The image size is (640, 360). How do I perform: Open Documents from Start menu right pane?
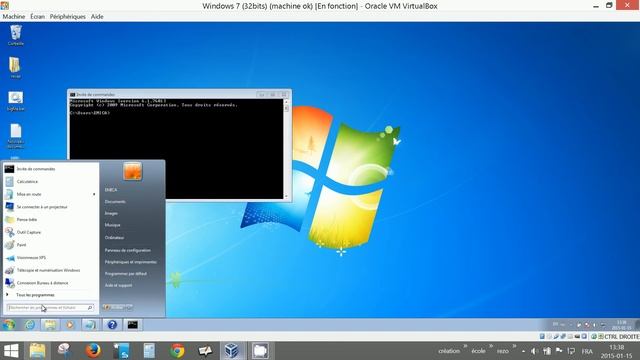(x=115, y=202)
